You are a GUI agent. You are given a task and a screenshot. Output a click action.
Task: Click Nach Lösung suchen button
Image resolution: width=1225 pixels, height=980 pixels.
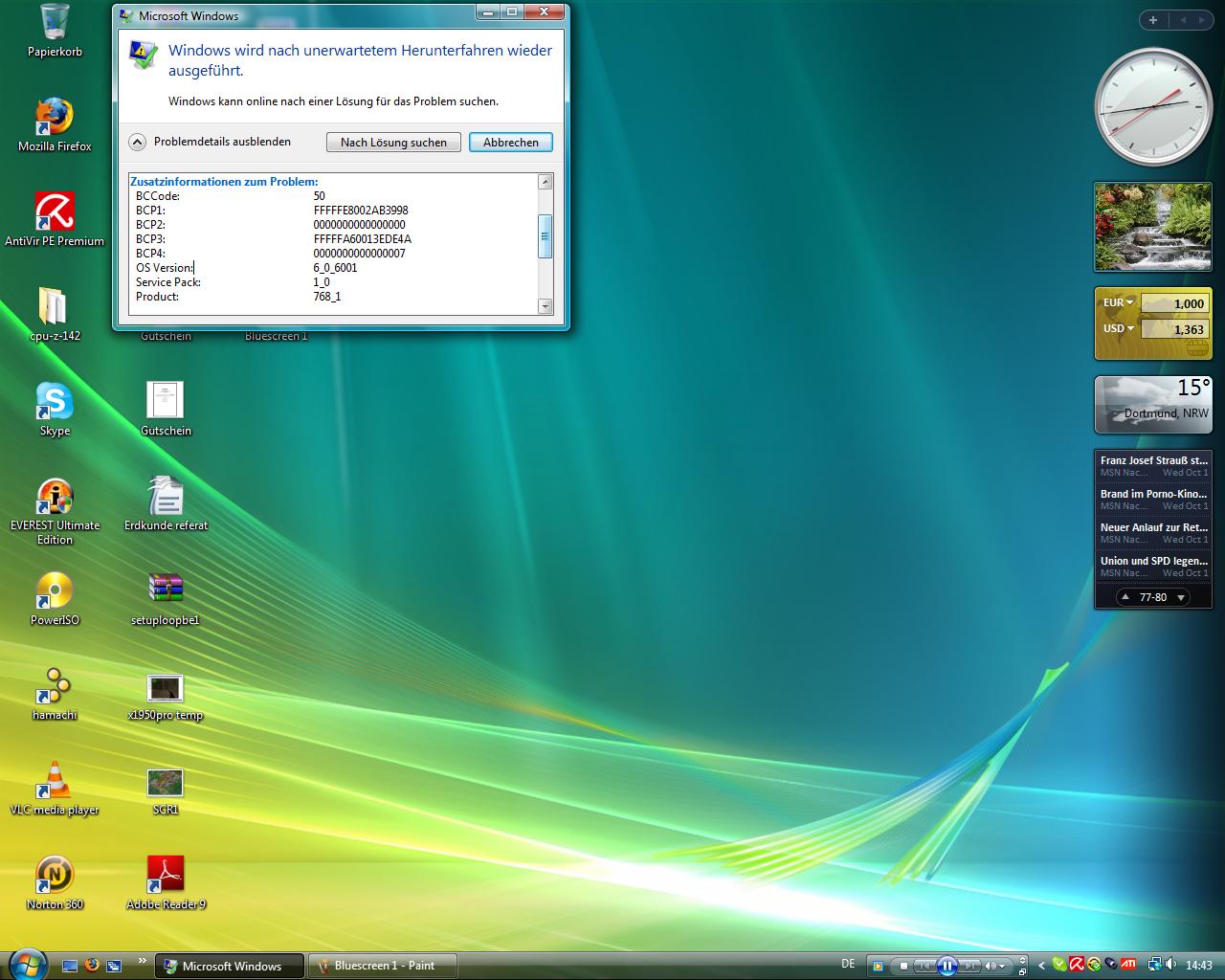393,142
